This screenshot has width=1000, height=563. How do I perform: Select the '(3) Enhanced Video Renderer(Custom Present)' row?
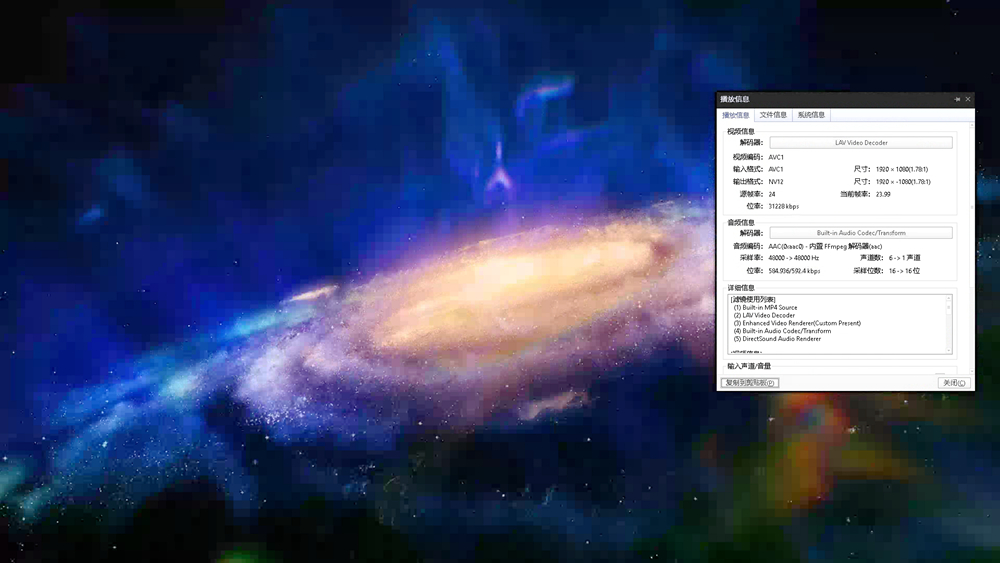point(797,323)
